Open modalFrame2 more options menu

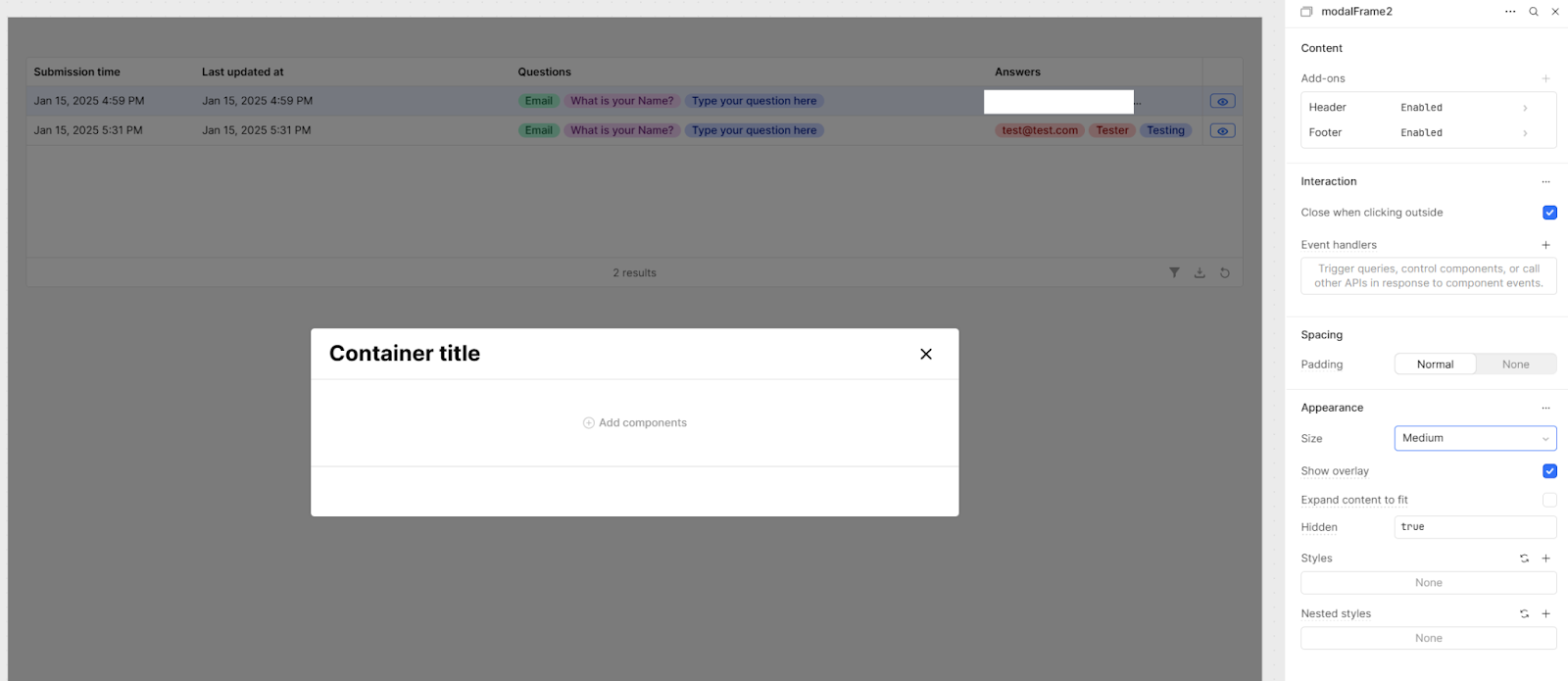1510,12
